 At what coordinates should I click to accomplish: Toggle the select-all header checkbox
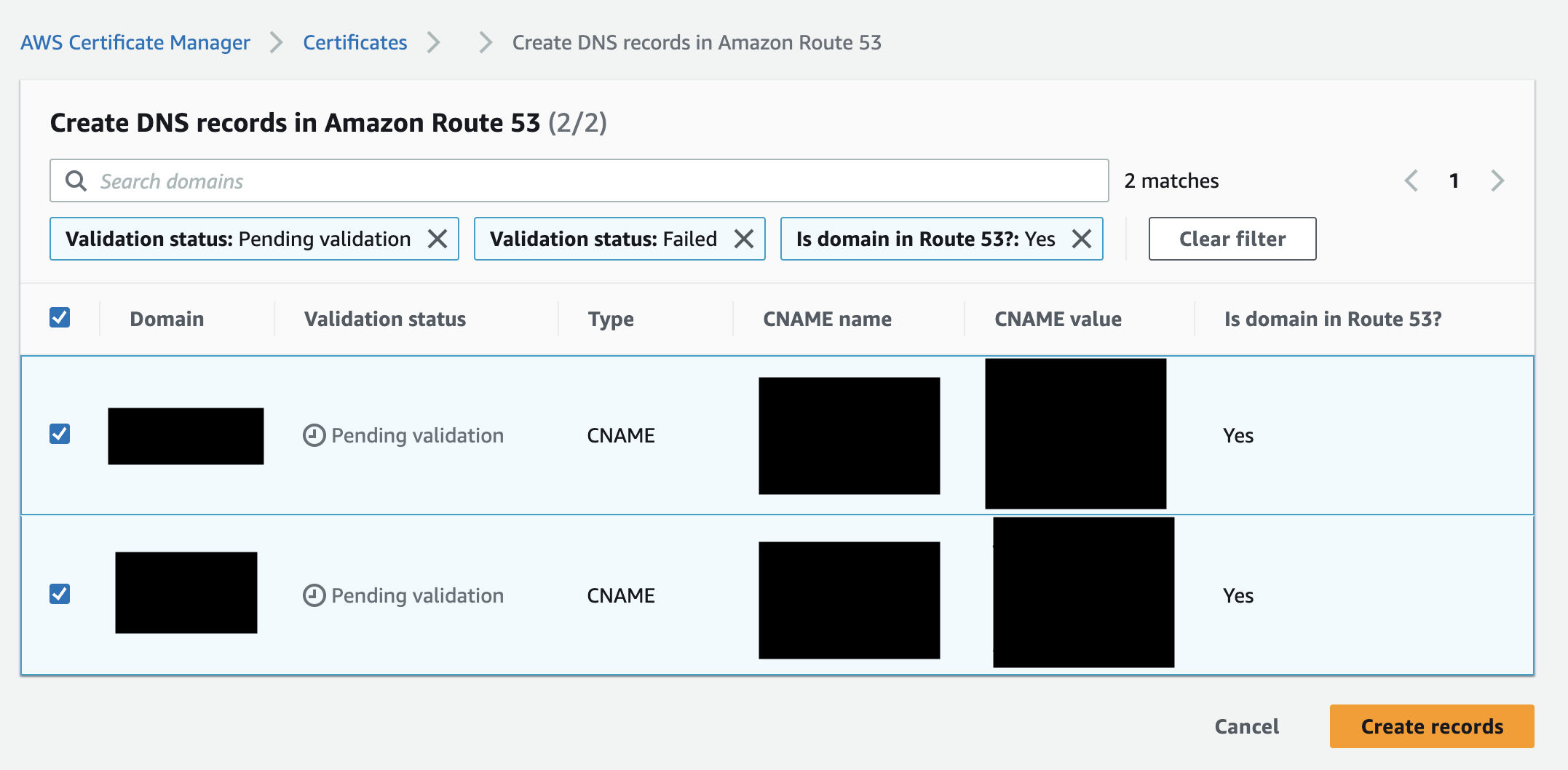60,317
